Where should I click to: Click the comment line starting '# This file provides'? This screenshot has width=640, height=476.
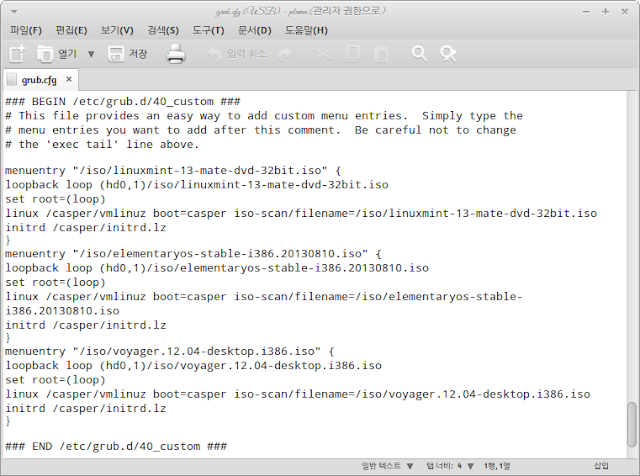pyautogui.click(x=264, y=116)
